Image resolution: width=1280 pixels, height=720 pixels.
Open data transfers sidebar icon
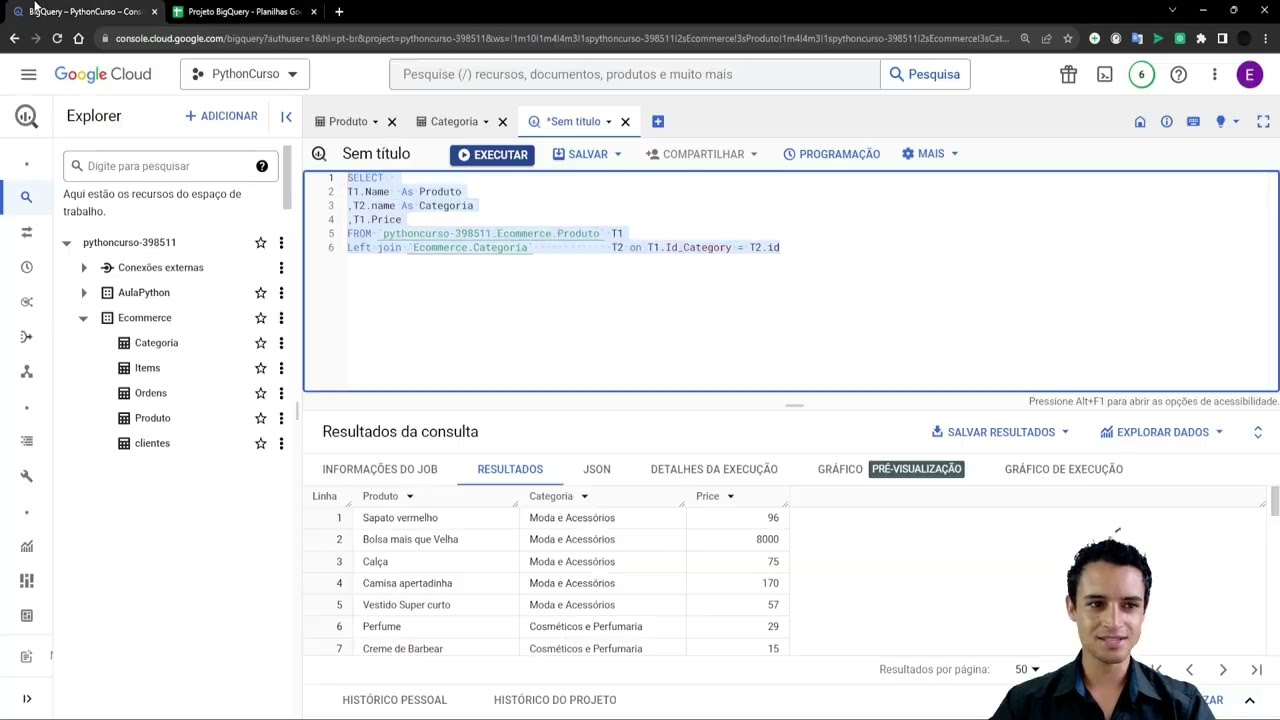(27, 232)
